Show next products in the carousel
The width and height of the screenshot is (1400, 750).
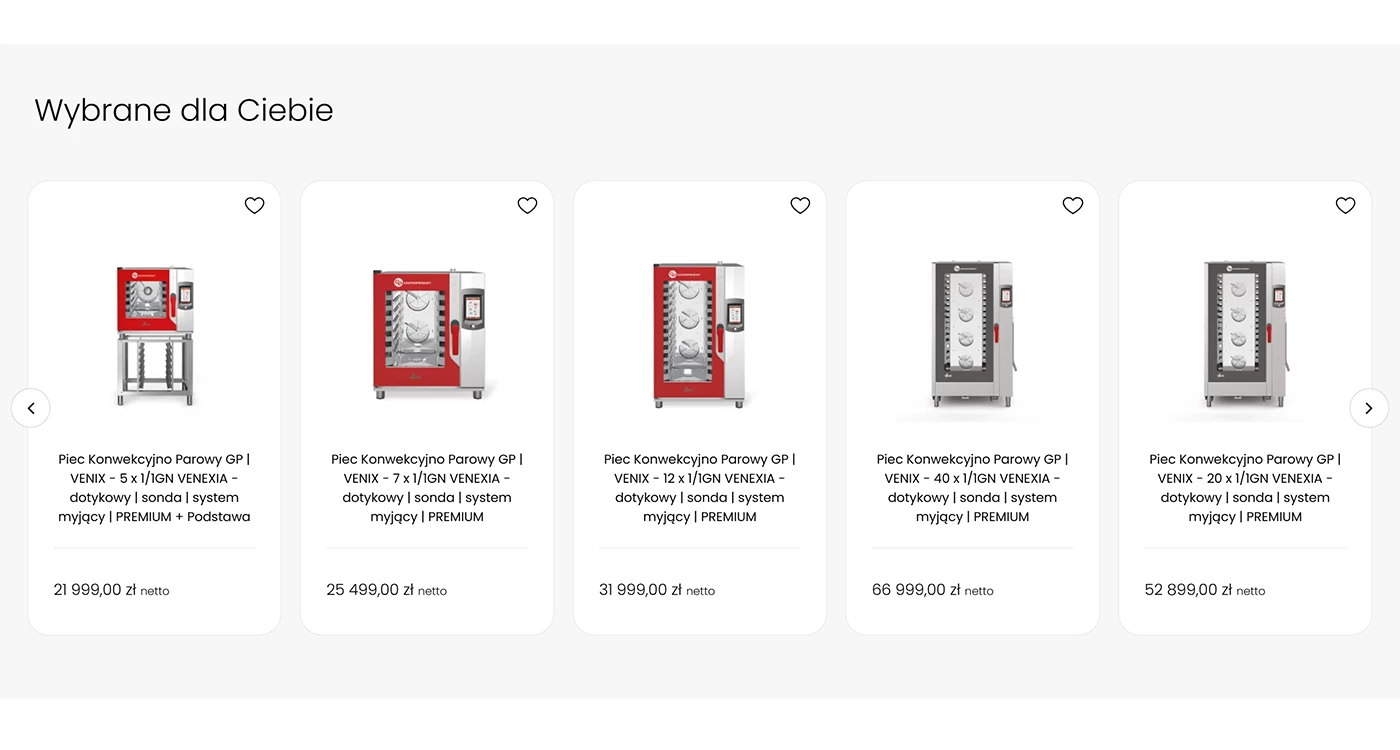point(1369,408)
